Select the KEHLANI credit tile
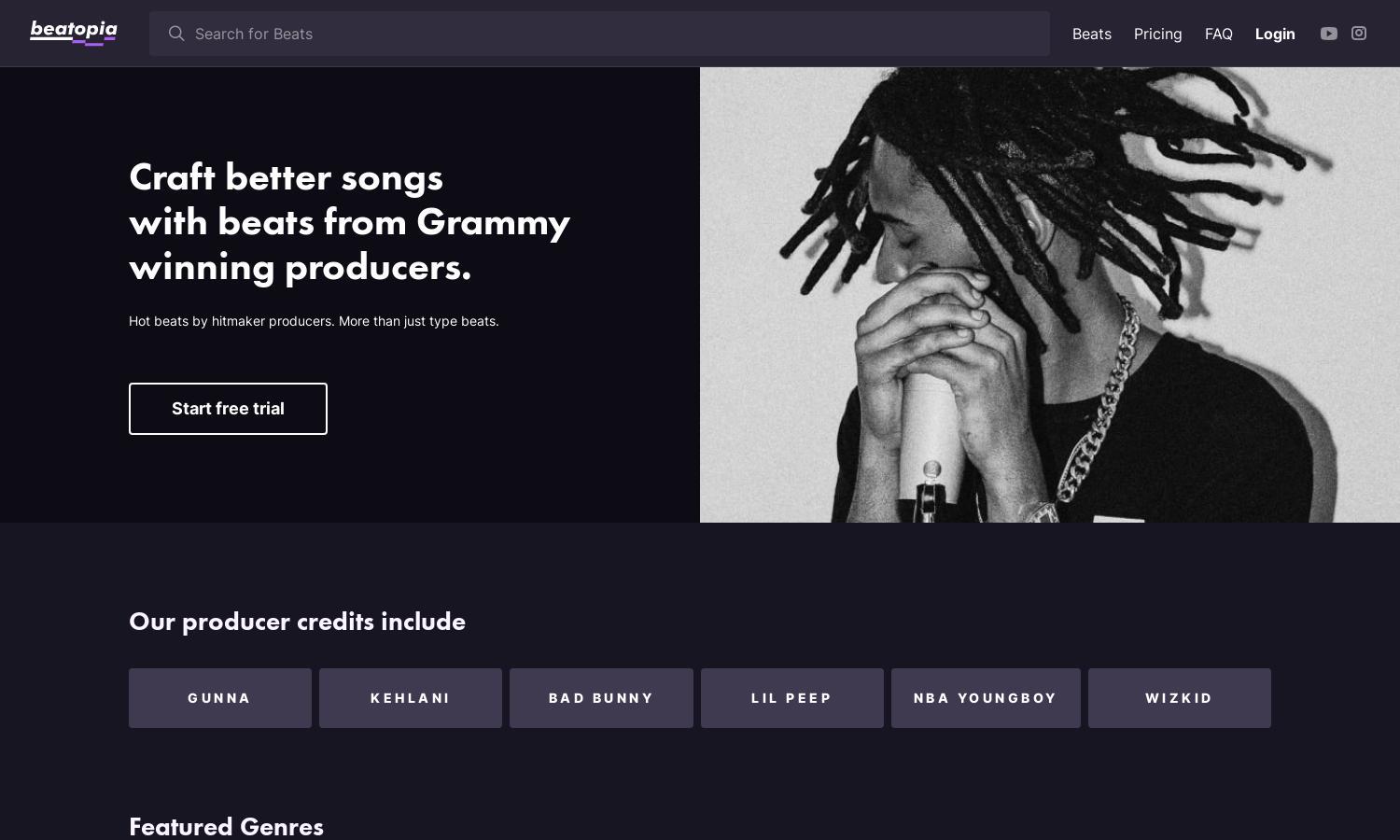This screenshot has height=840, width=1400. point(411,698)
